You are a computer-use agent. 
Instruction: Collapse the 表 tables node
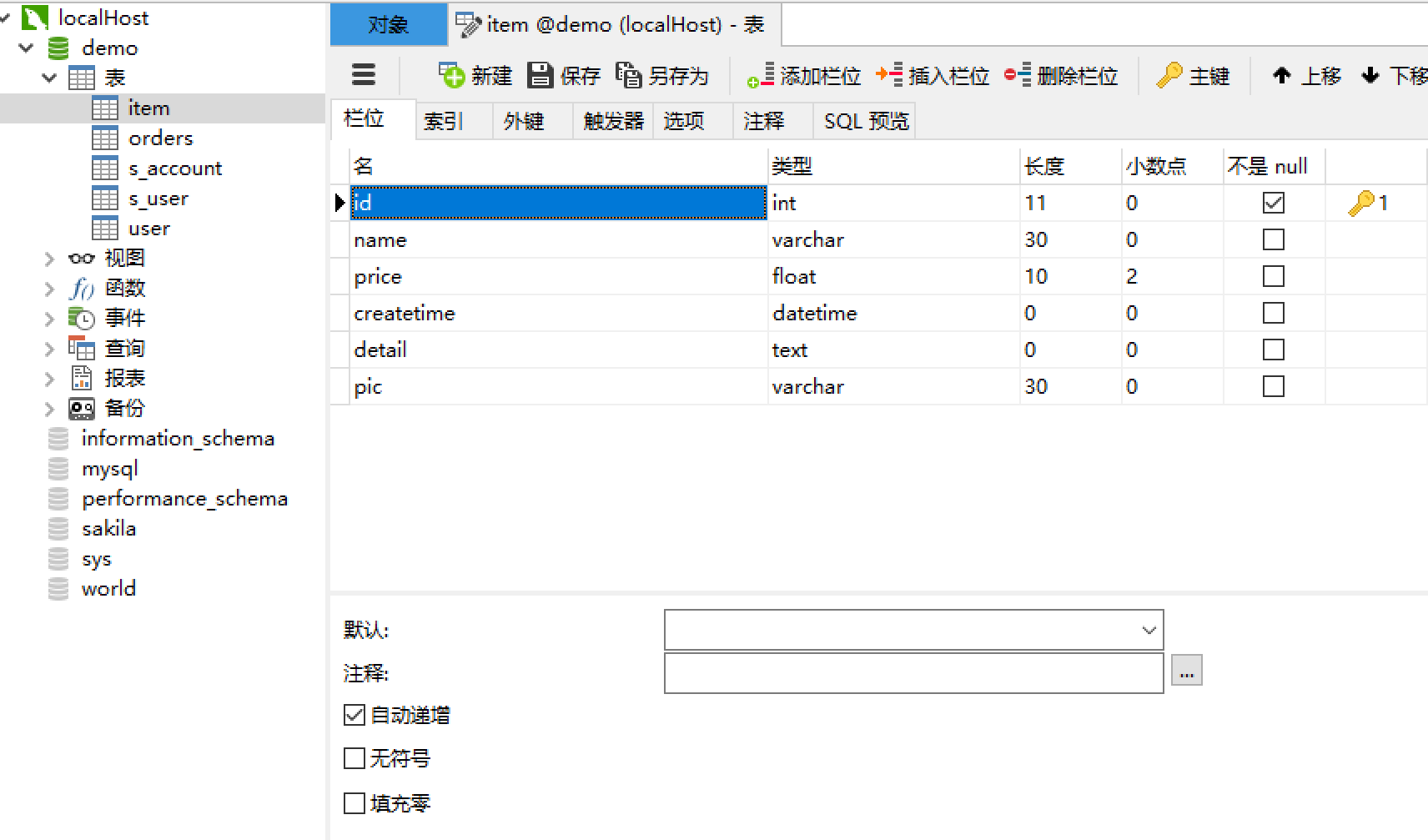point(49,78)
